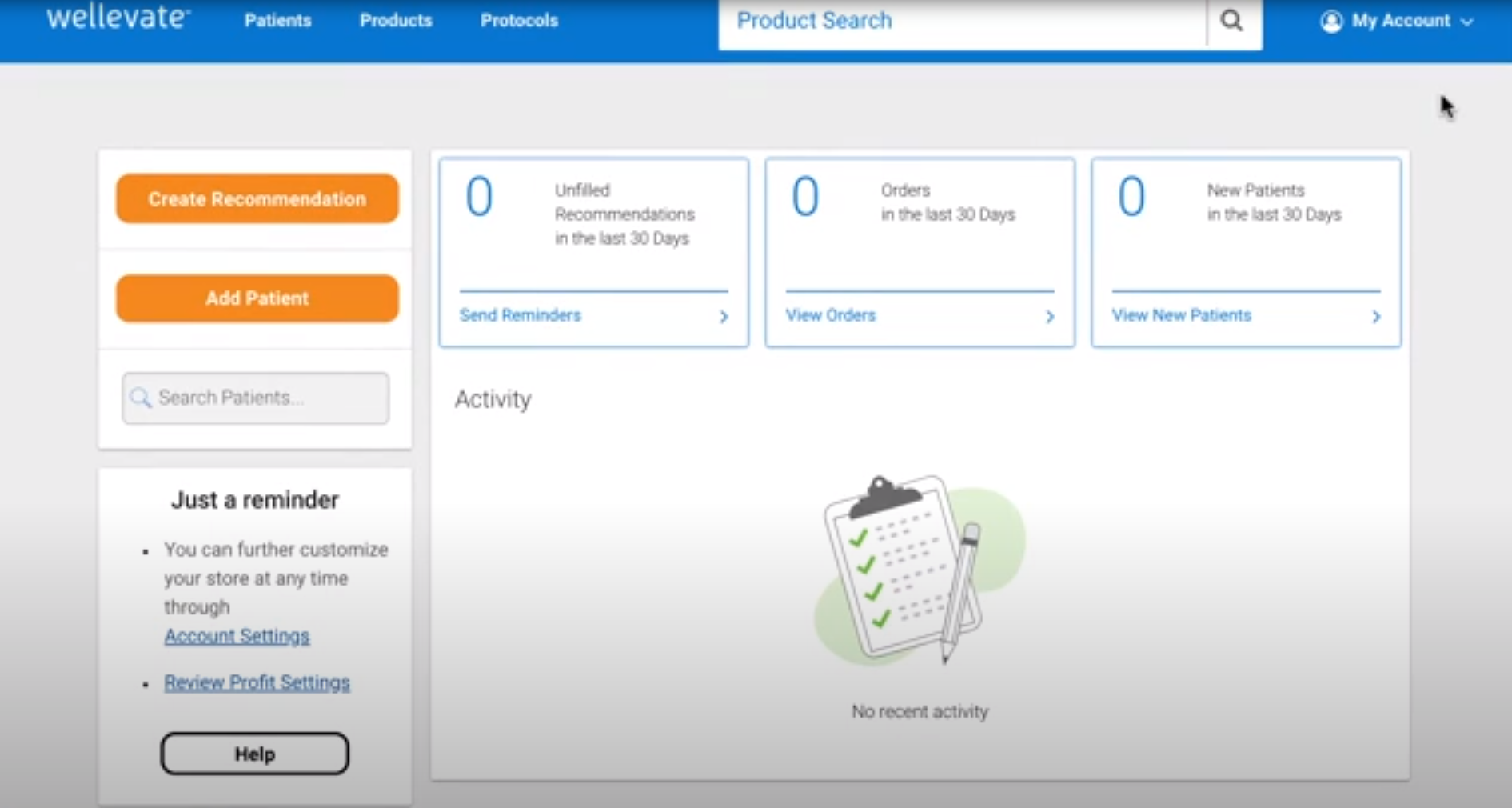This screenshot has width=1512, height=808.
Task: Open the Protocols menu
Action: (x=518, y=21)
